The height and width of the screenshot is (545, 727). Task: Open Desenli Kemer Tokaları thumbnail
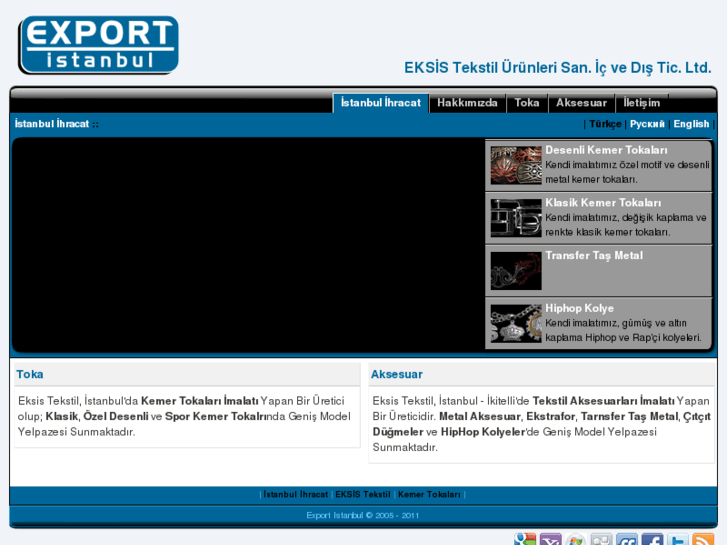[516, 166]
